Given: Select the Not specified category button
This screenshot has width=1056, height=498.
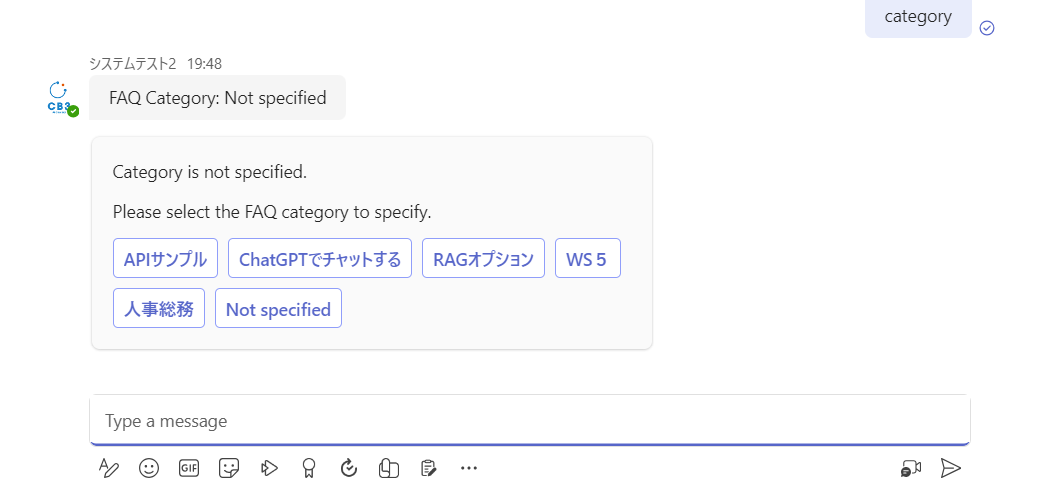Looking at the screenshot, I should (x=278, y=309).
